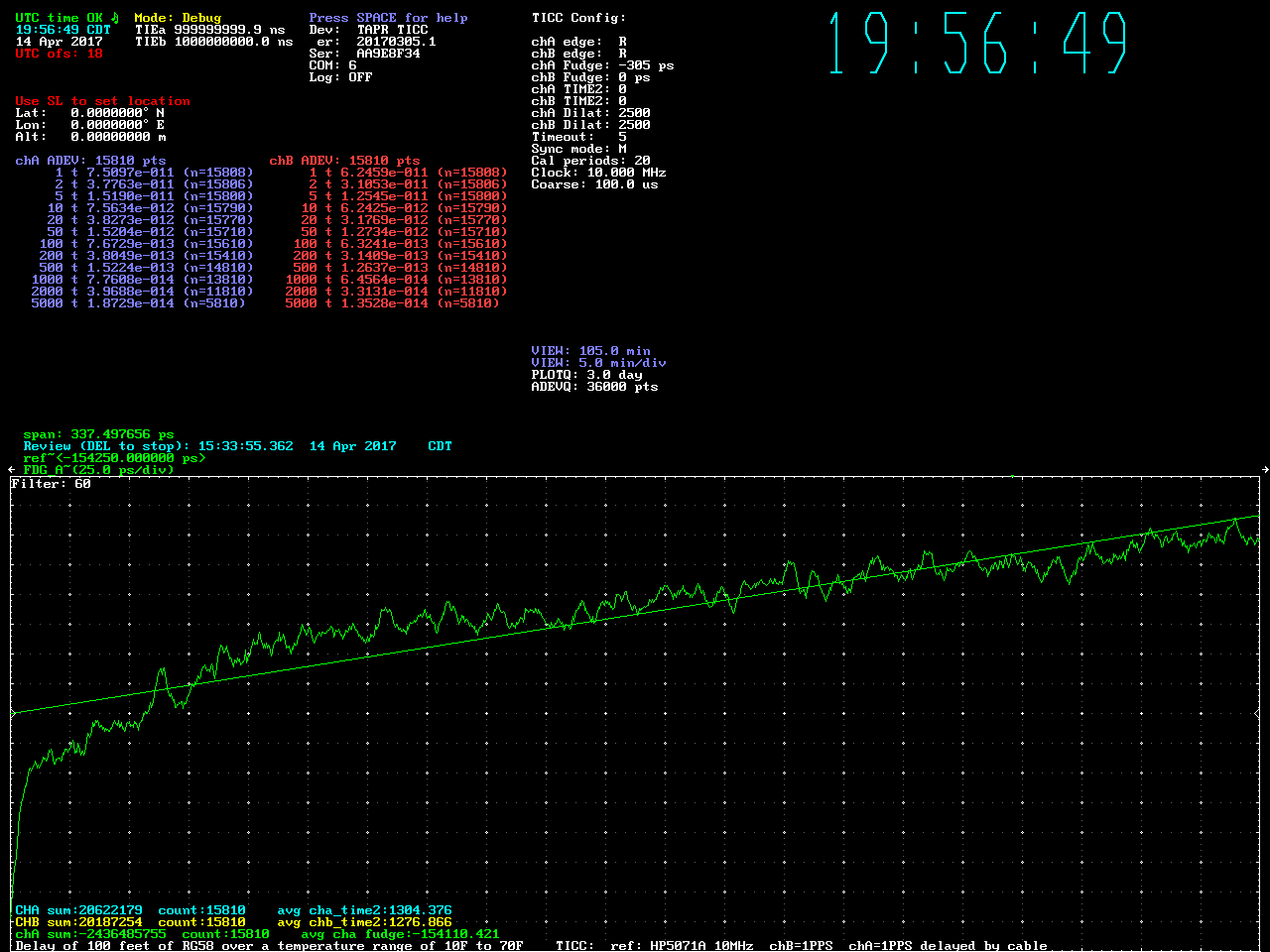Open the PLOTQ: 3.0 day setting
Image resolution: width=1270 pixels, height=952 pixels.
pos(586,375)
